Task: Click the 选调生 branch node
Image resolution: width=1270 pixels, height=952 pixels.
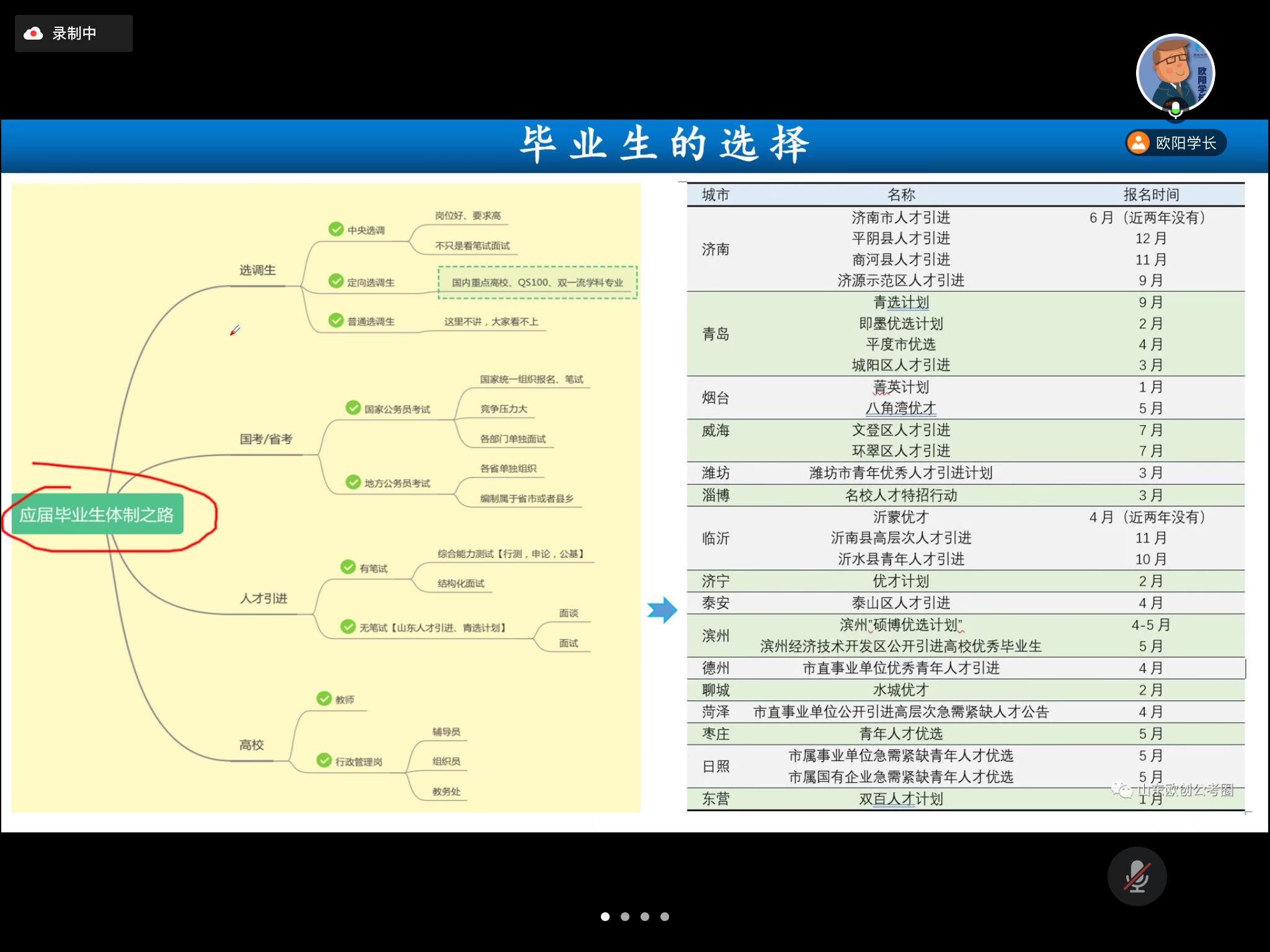Action: tap(257, 270)
